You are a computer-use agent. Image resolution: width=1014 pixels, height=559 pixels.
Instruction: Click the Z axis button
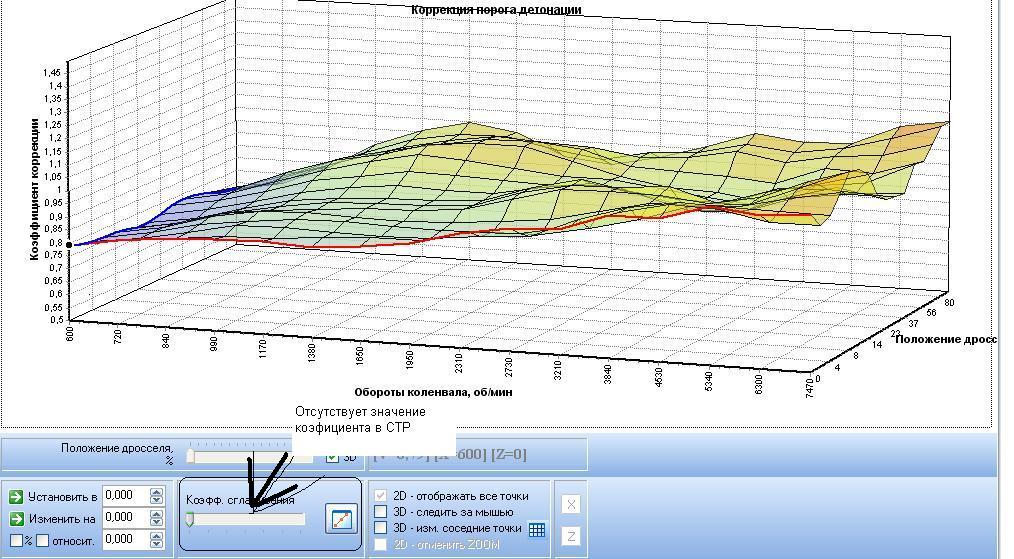point(570,536)
